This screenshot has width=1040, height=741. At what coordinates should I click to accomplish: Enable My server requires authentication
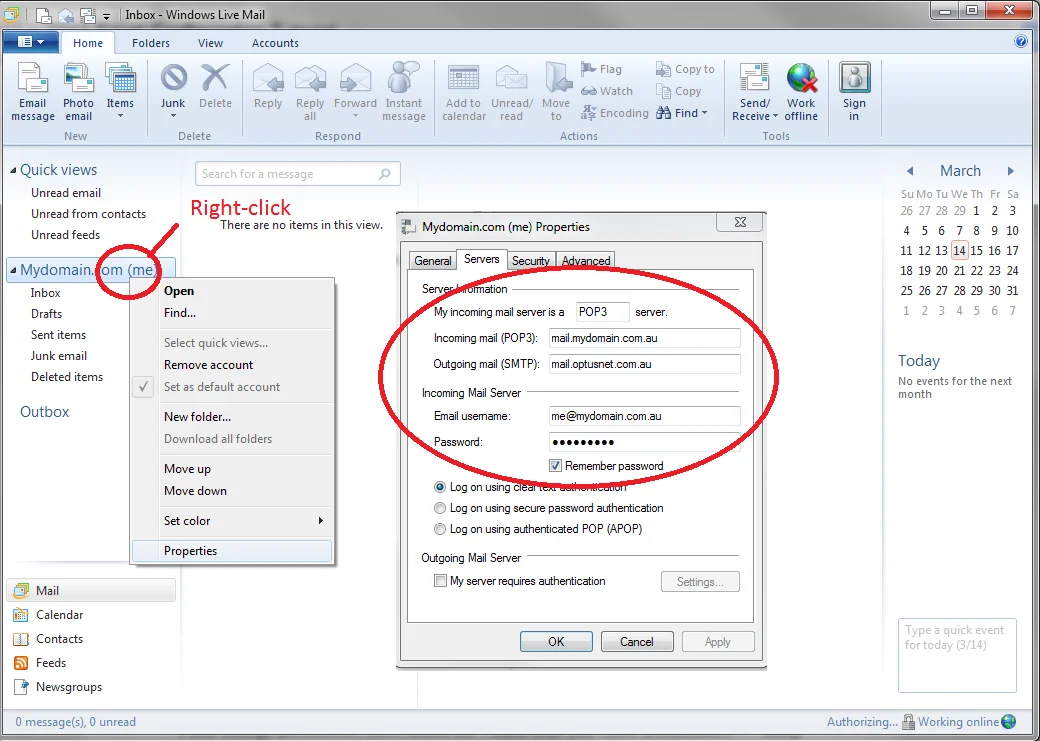coord(440,581)
